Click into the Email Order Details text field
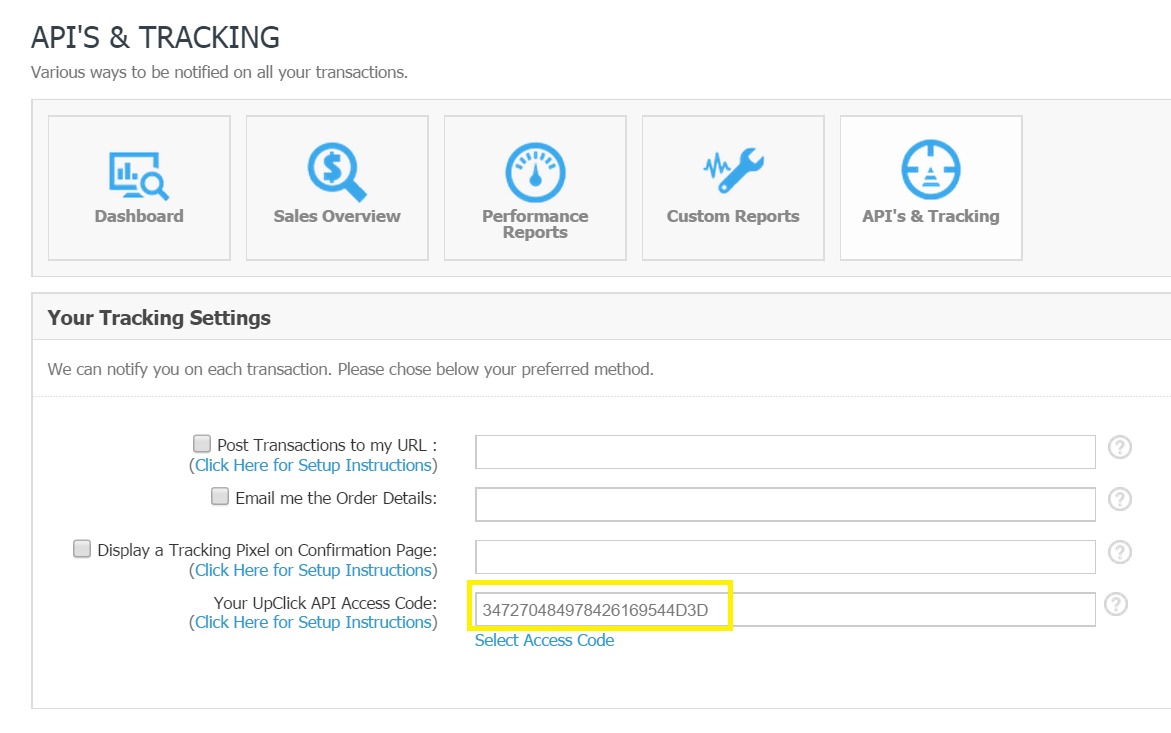Image resolution: width=1171 pixels, height=733 pixels. click(x=785, y=504)
